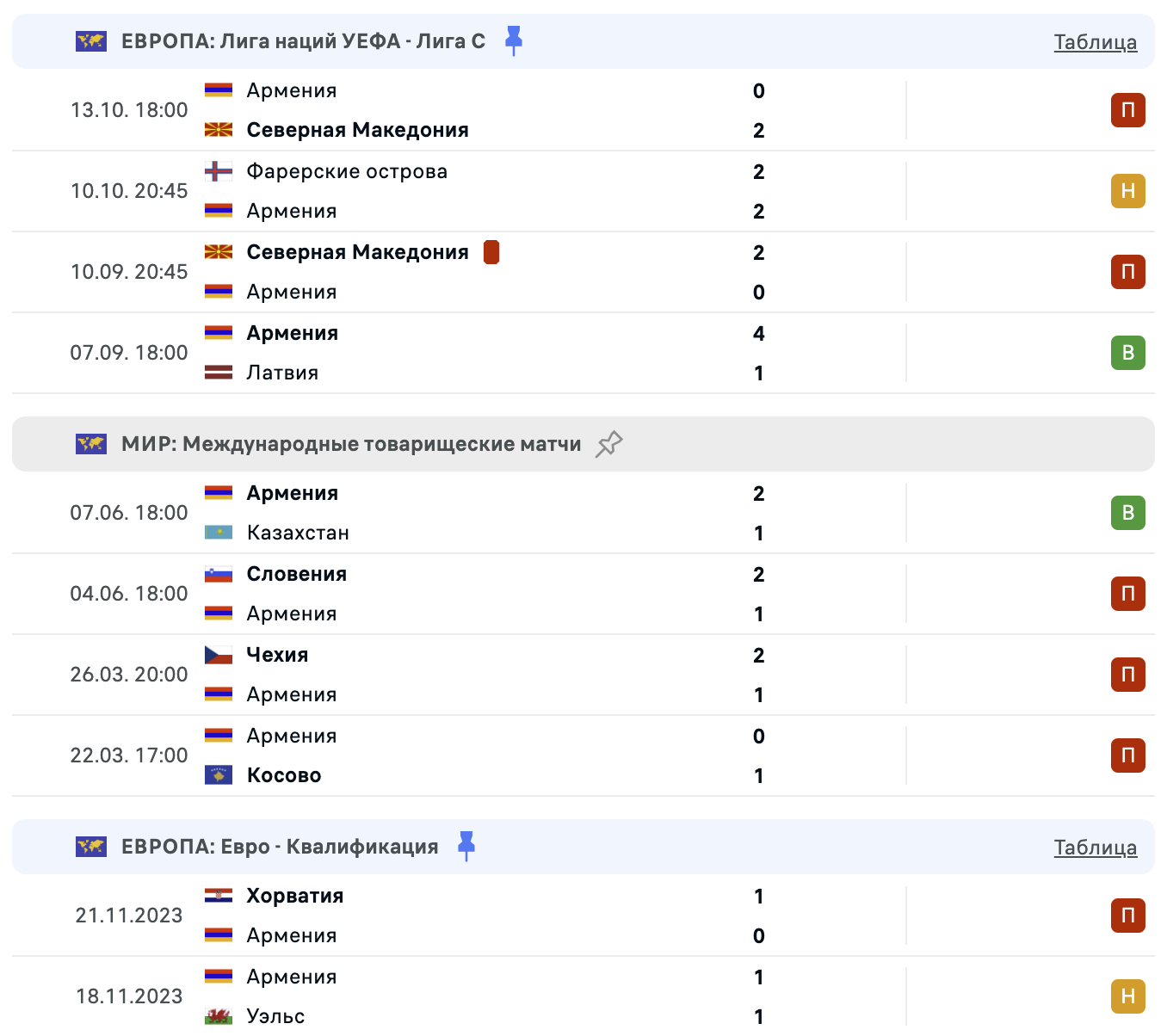Open the Nations League C table link
Viewport: 1167px width, 1036px height.
coord(1095,42)
